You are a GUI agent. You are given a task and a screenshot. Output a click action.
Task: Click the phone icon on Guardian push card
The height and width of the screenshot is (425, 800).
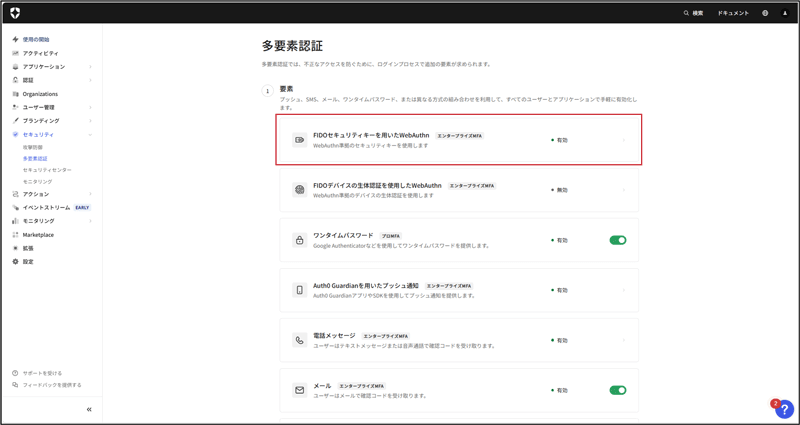pyautogui.click(x=299, y=290)
